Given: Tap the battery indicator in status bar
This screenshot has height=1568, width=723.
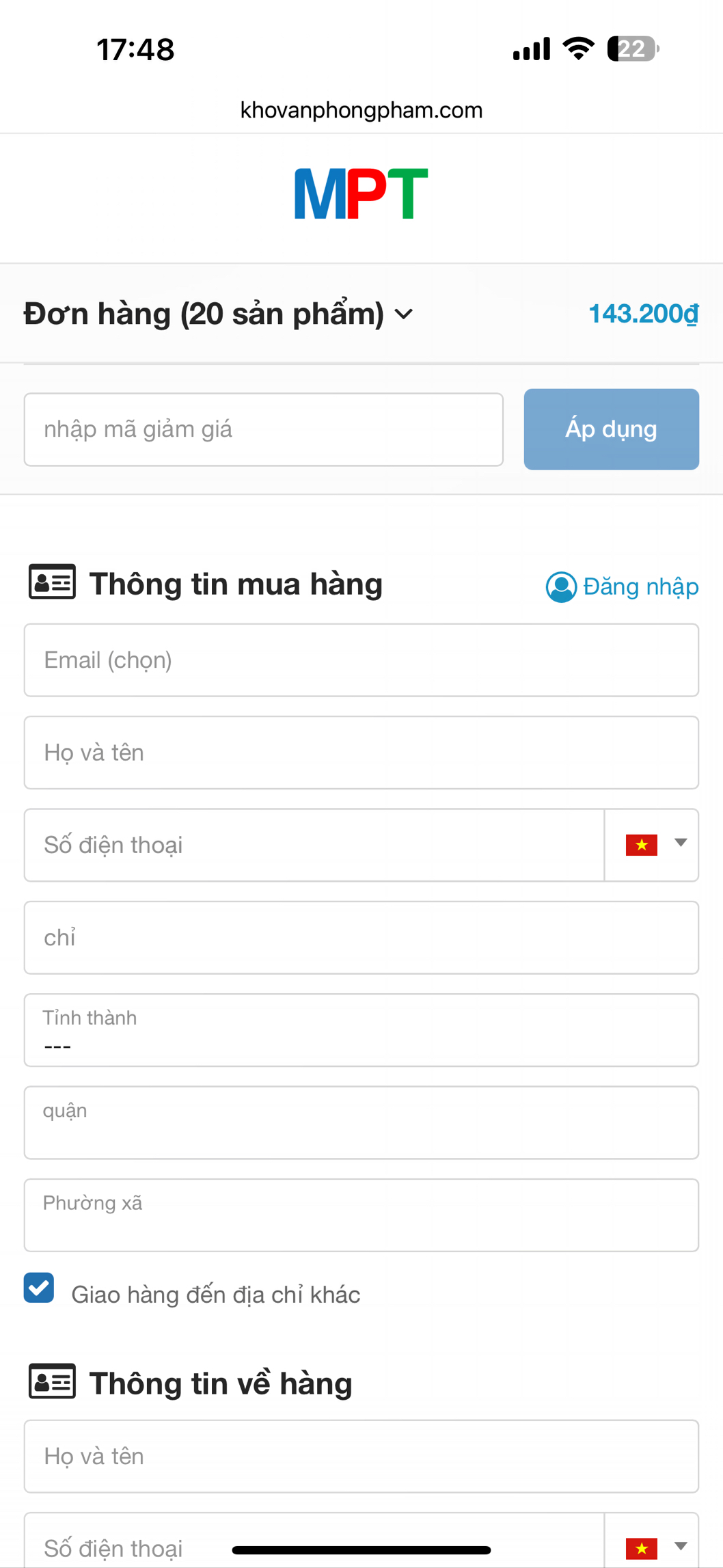Looking at the screenshot, I should pos(632,49).
